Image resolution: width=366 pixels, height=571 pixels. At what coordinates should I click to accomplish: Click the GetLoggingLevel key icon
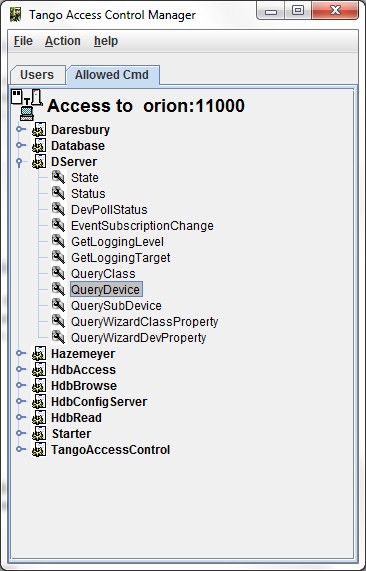(x=58, y=241)
